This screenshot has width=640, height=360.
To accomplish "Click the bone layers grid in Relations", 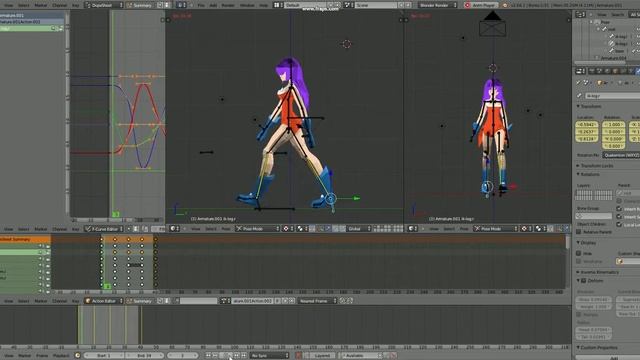I will pyautogui.click(x=593, y=195).
